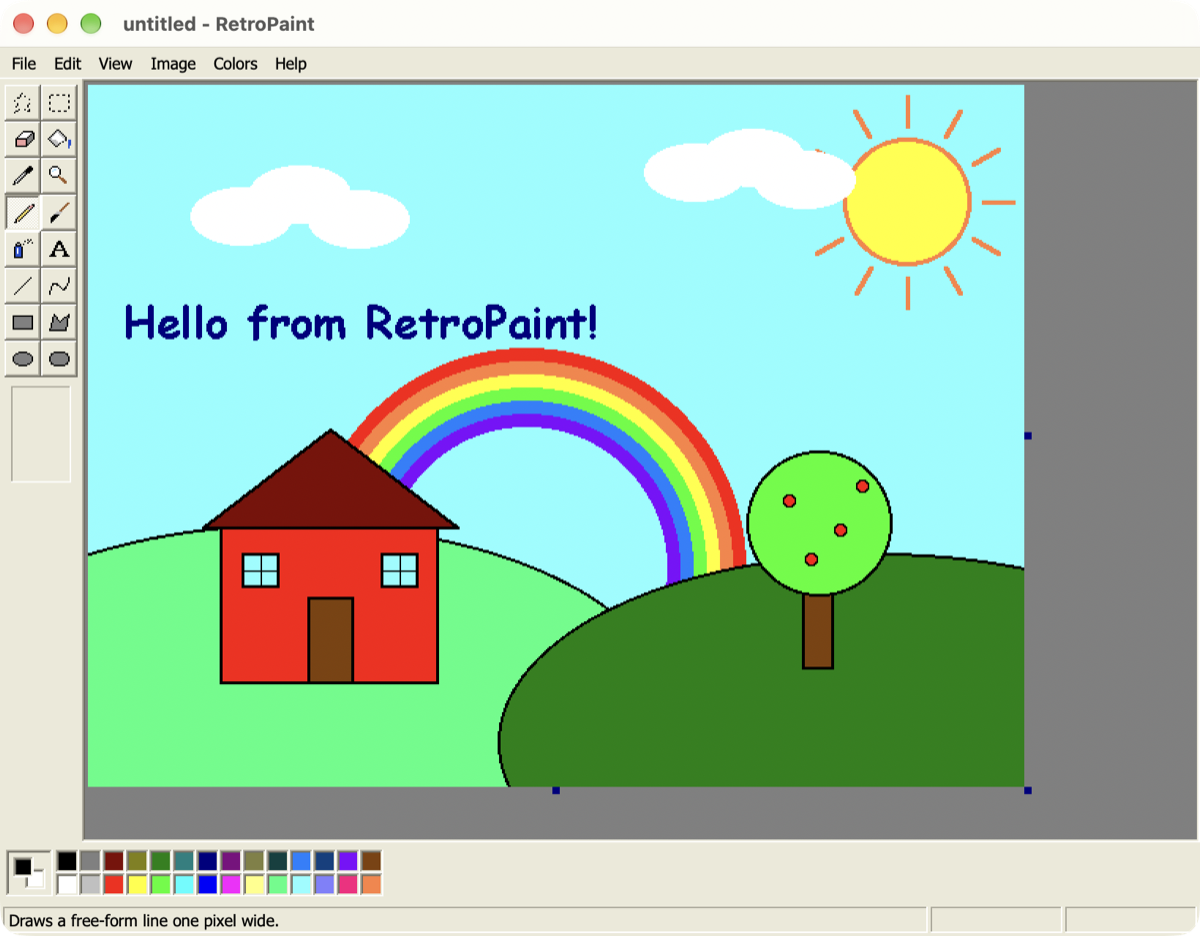1200x936 pixels.
Task: Select the Rectangle shape tool
Action: coord(23,322)
